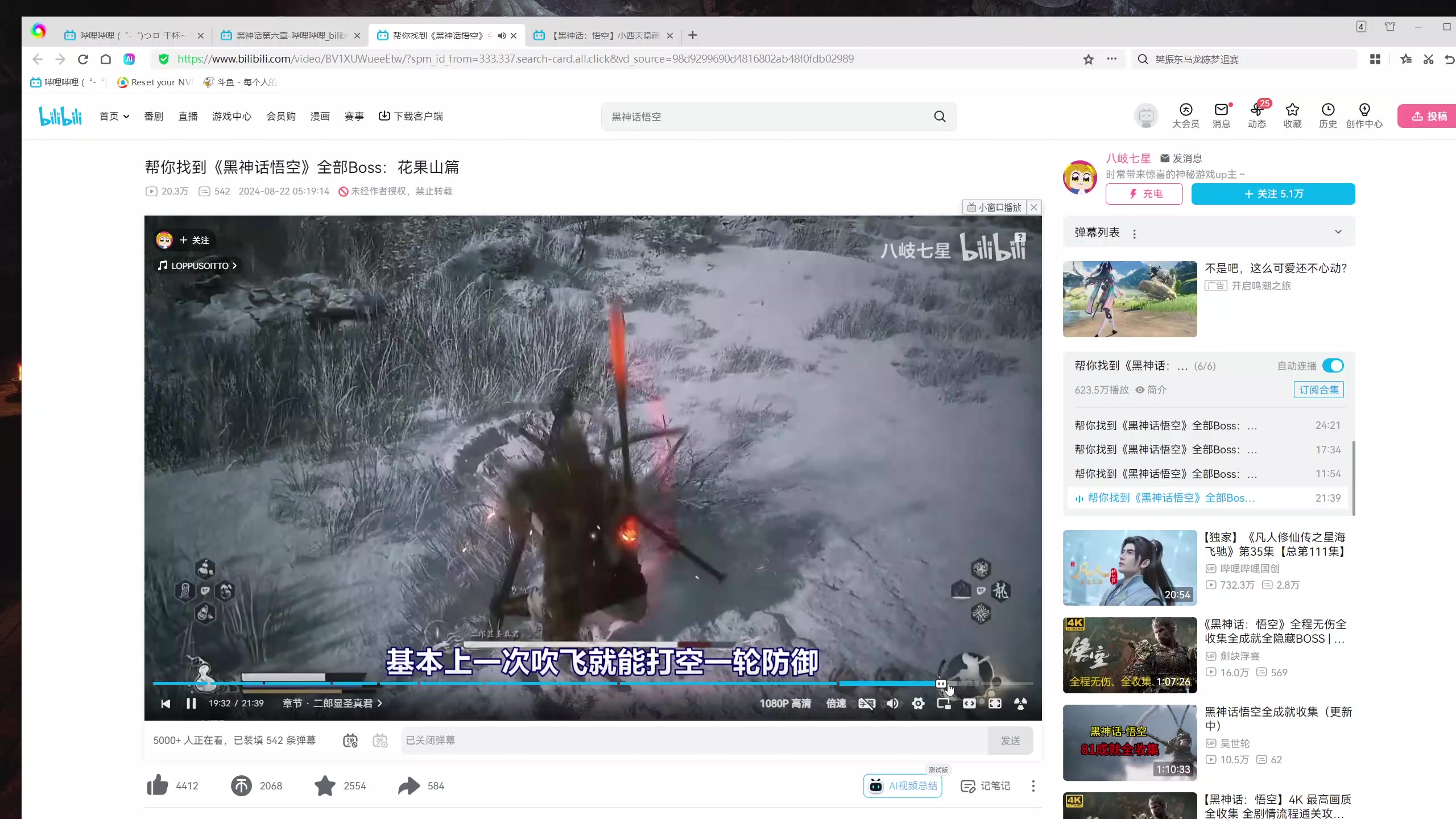Favorite the video with star icon
The width and height of the screenshot is (1456, 819).
[x=325, y=785]
